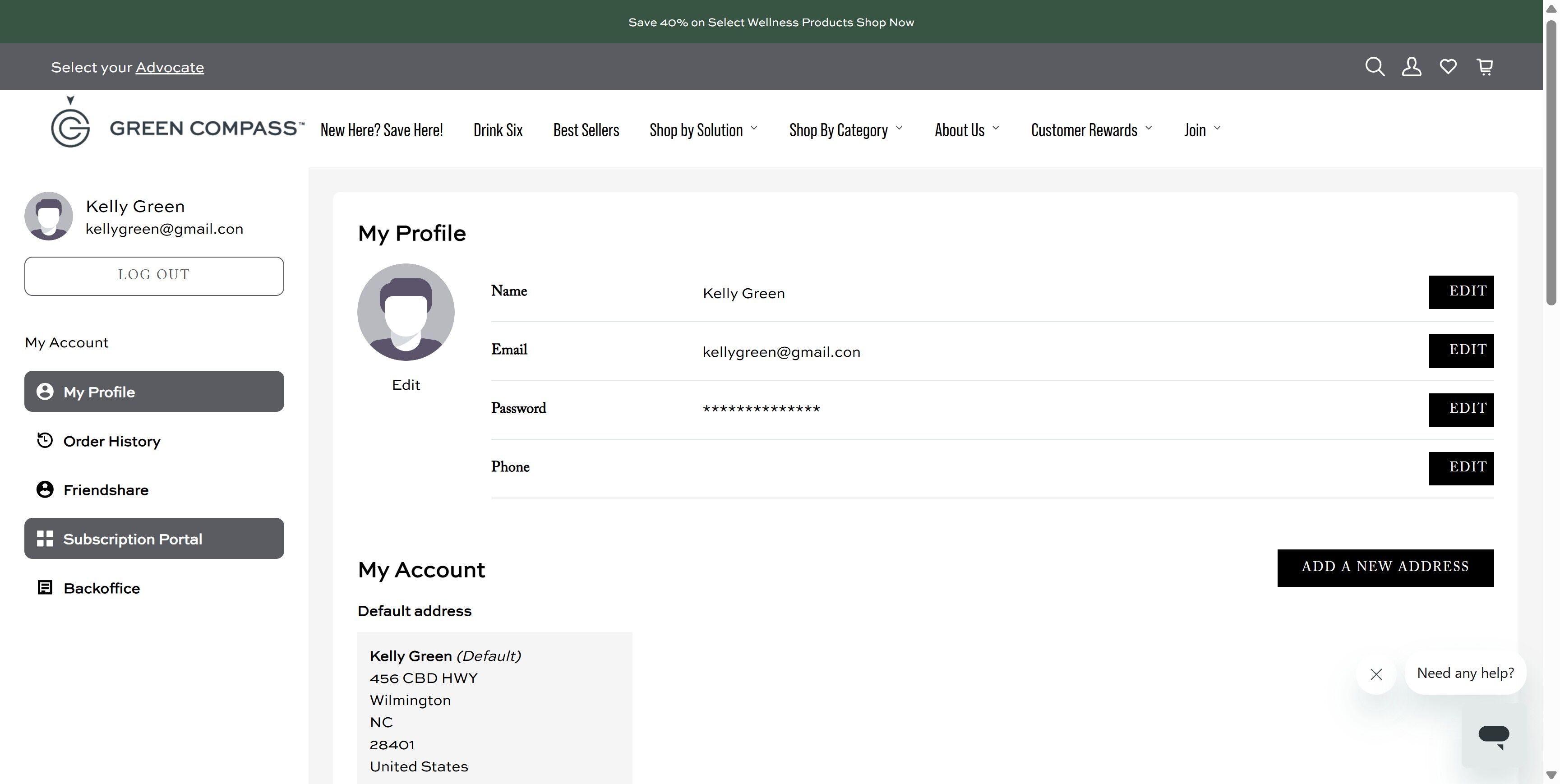Click the Advocate link
The width and height of the screenshot is (1560, 784).
[x=170, y=67]
